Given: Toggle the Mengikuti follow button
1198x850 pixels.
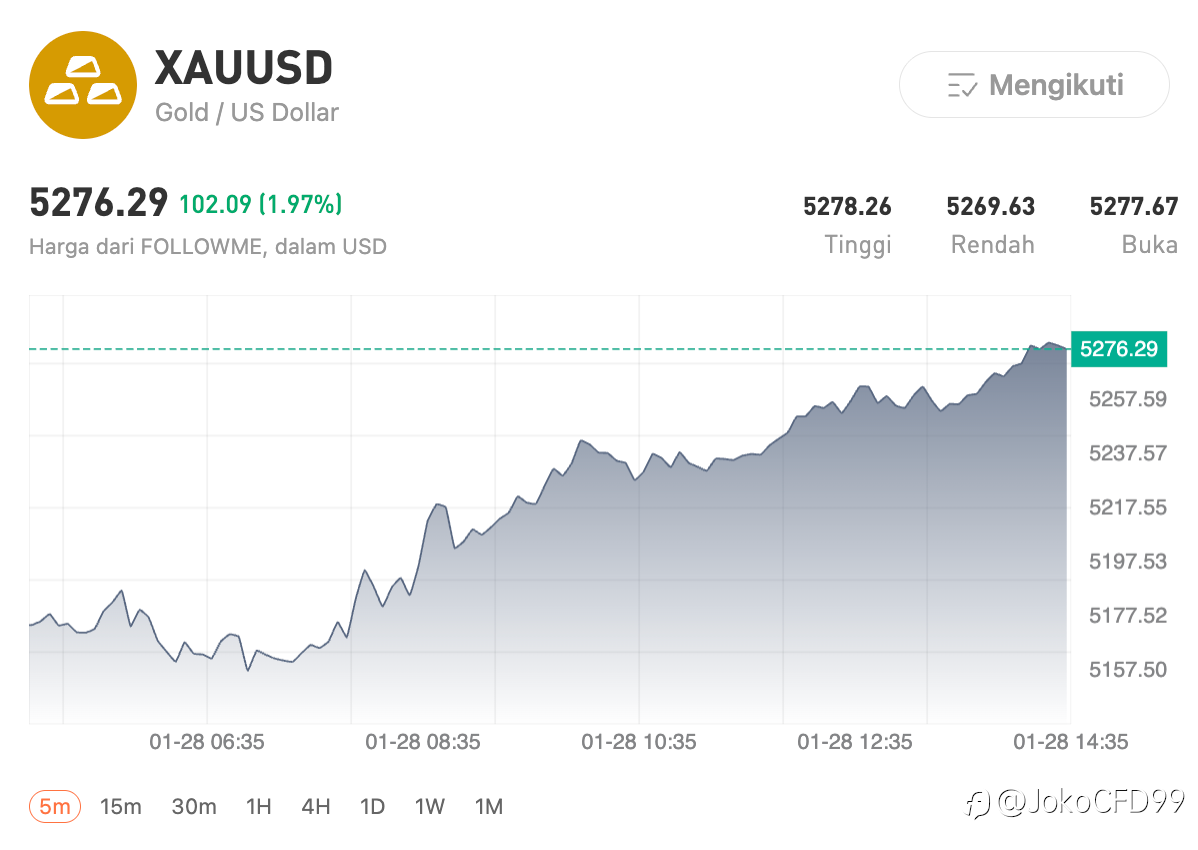Looking at the screenshot, I should point(1034,85).
